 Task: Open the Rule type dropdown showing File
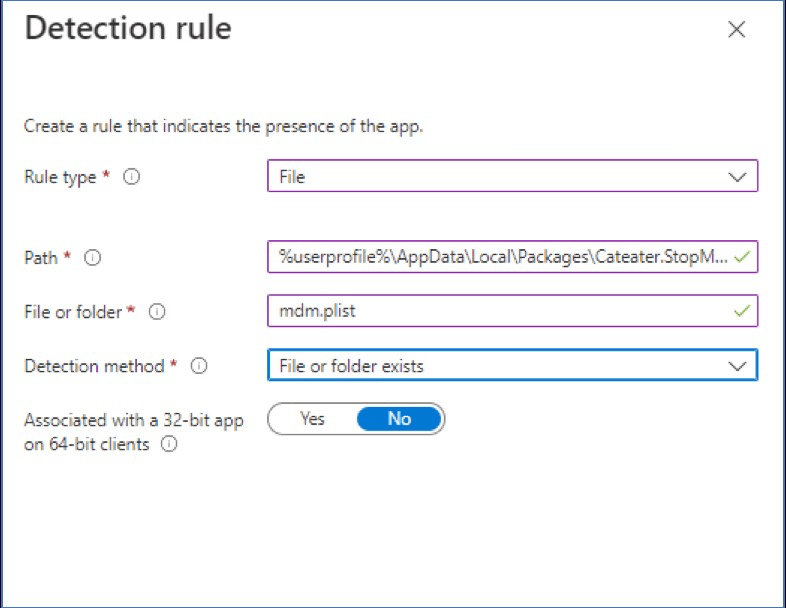[500, 177]
